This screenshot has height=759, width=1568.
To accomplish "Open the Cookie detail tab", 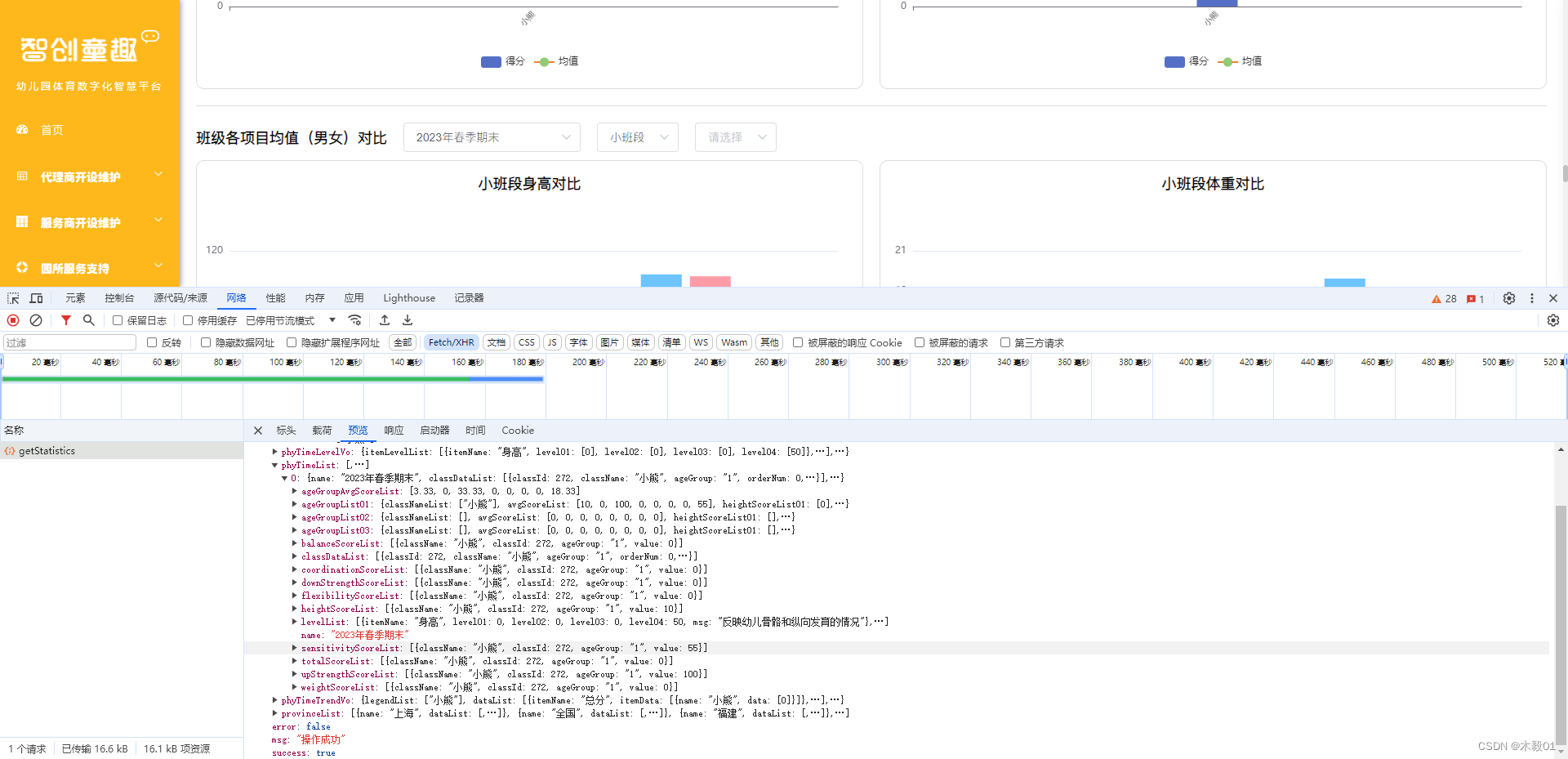I will click(x=518, y=431).
